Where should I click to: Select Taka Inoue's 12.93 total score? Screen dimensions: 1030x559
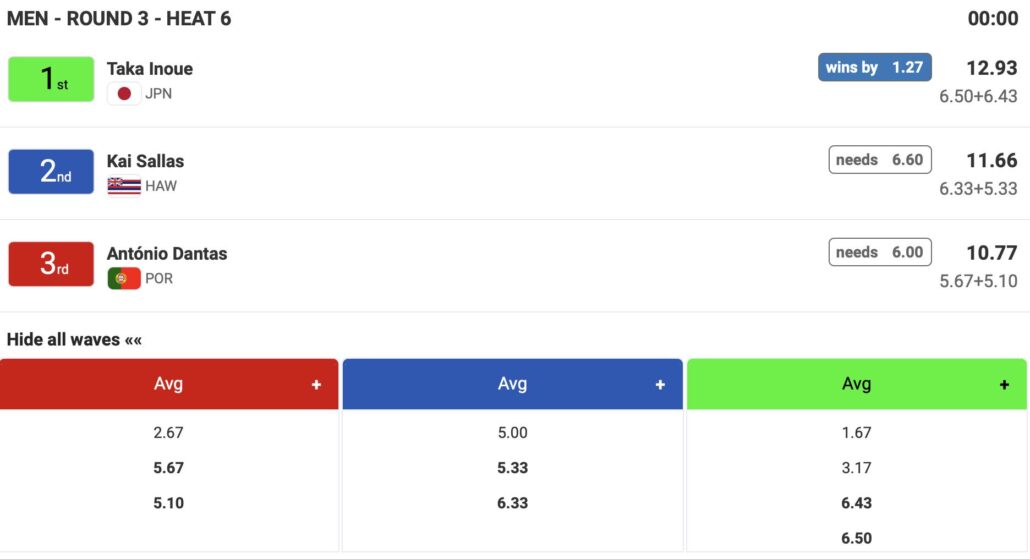[x=992, y=68]
